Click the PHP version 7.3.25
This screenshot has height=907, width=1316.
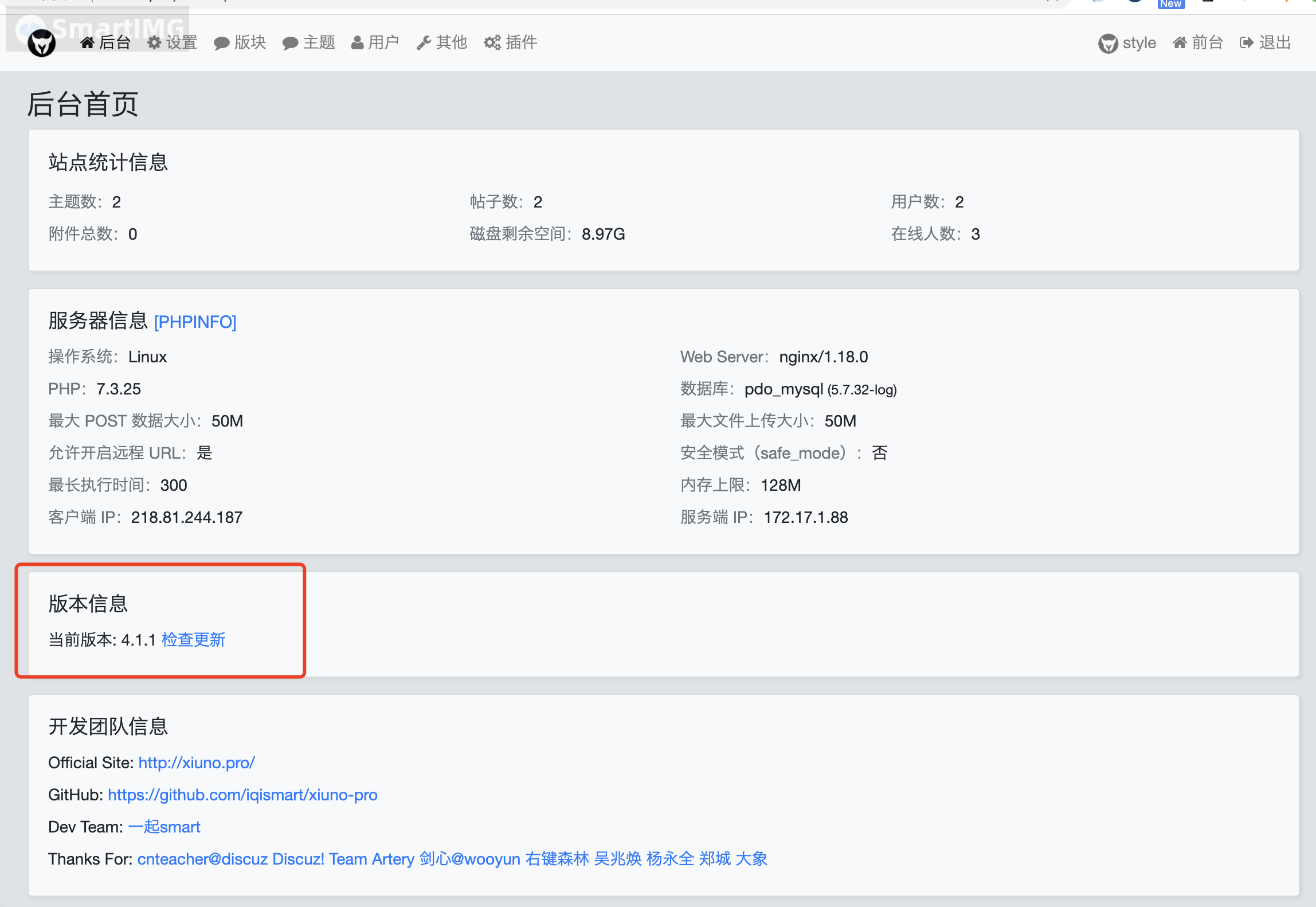point(119,389)
